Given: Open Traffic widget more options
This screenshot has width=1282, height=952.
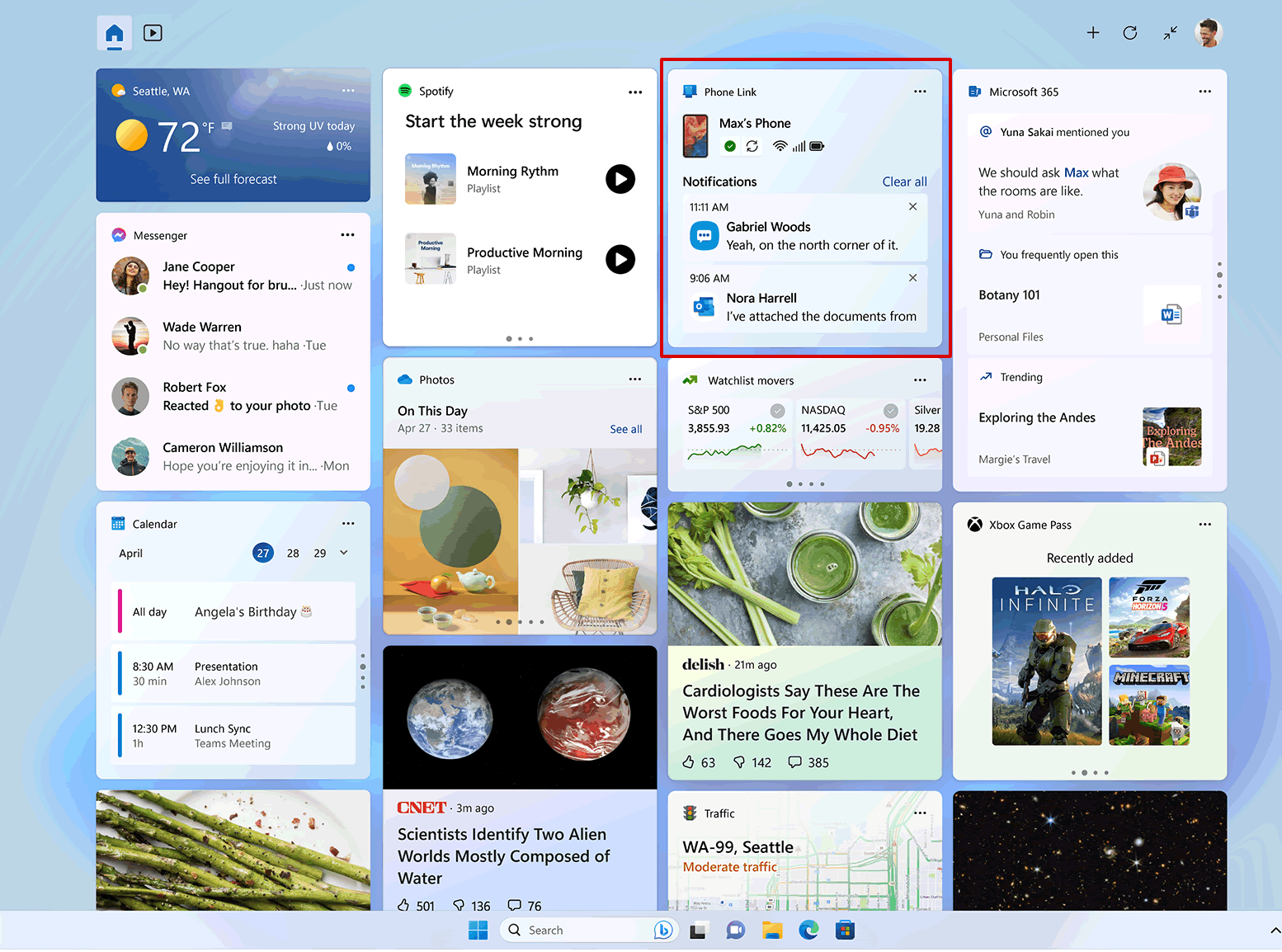Looking at the screenshot, I should (x=921, y=813).
